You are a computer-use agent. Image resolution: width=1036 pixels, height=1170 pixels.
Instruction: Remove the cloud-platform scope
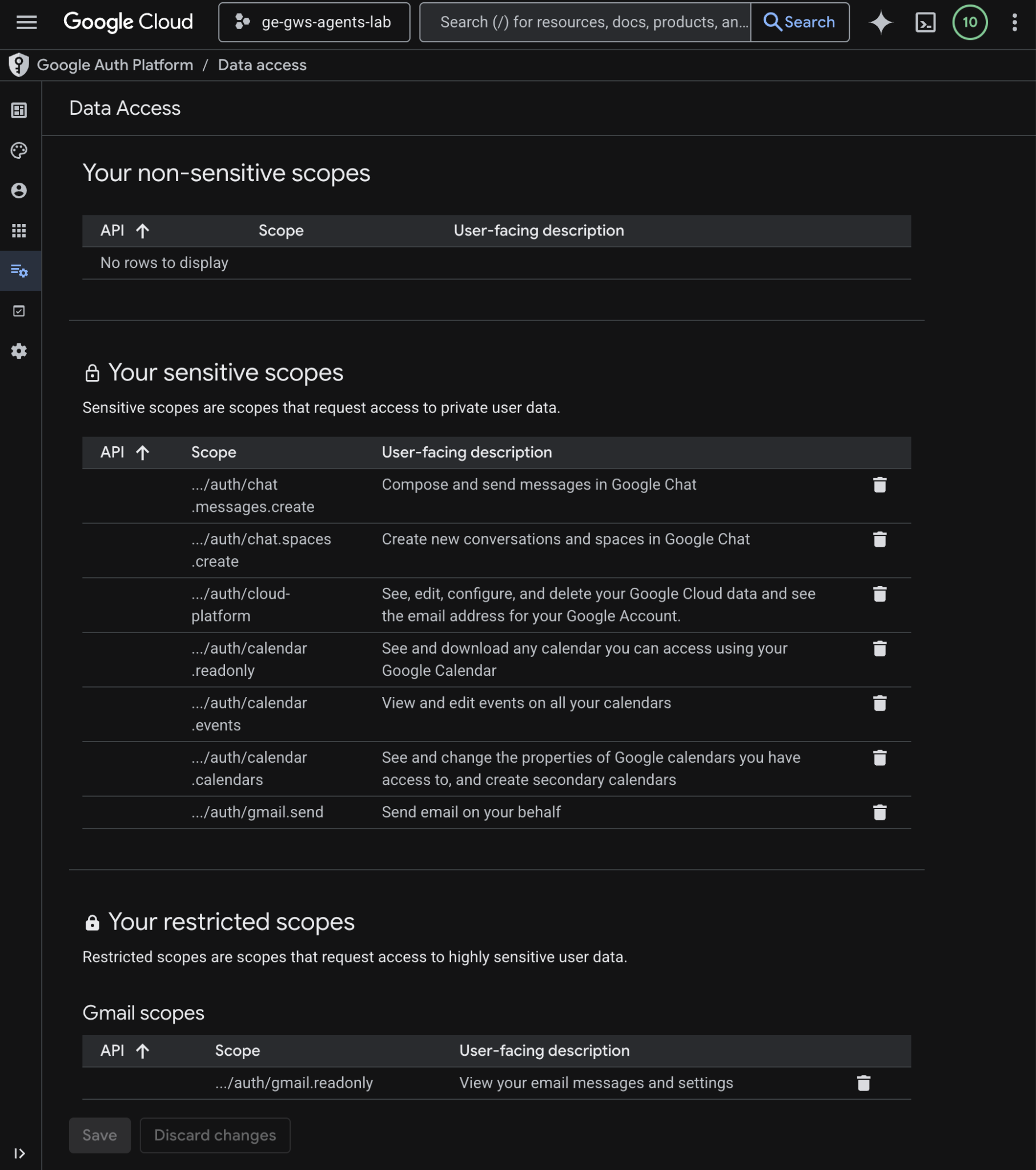879,594
